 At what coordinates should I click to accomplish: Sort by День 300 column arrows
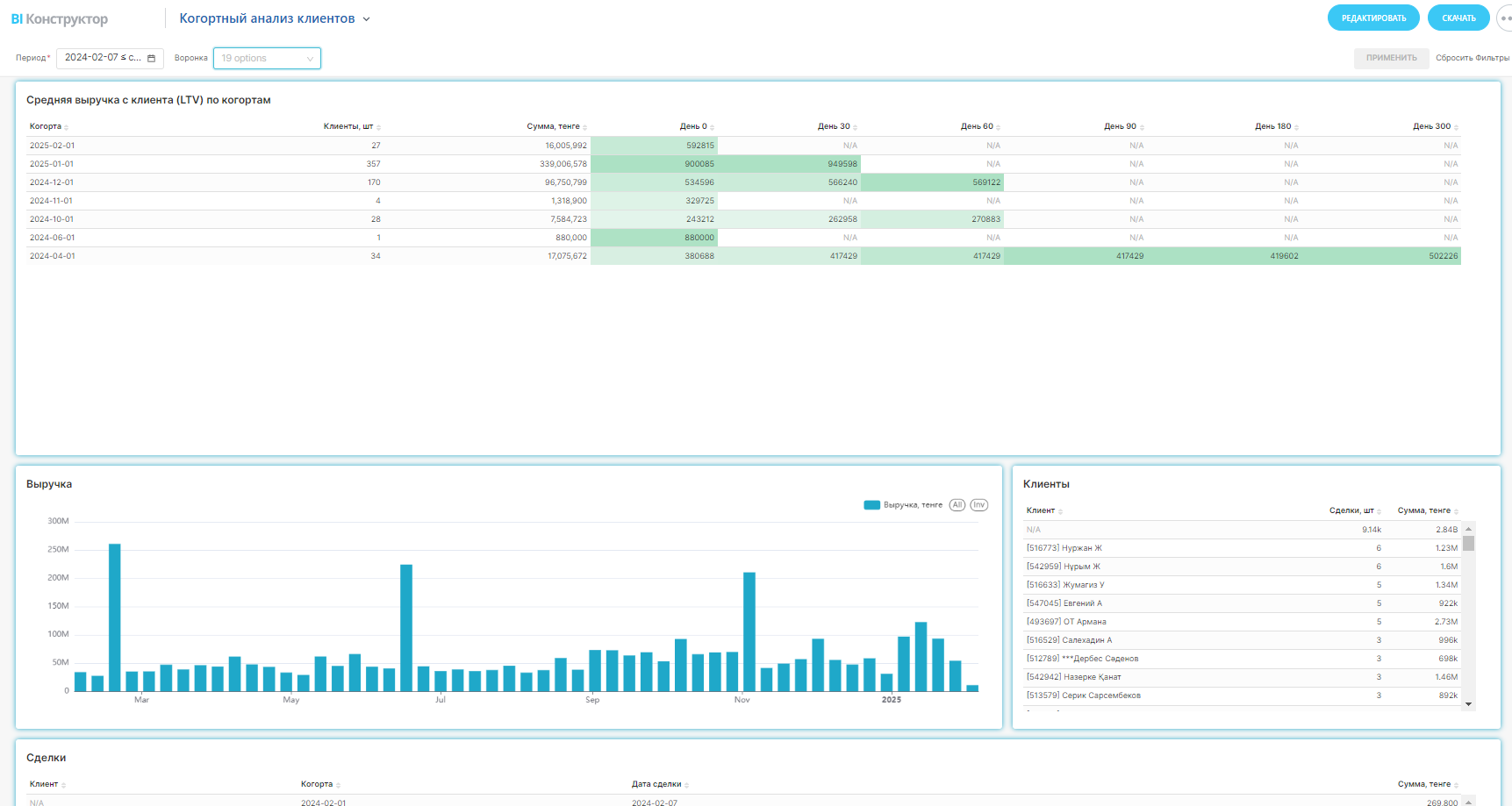tap(1456, 127)
